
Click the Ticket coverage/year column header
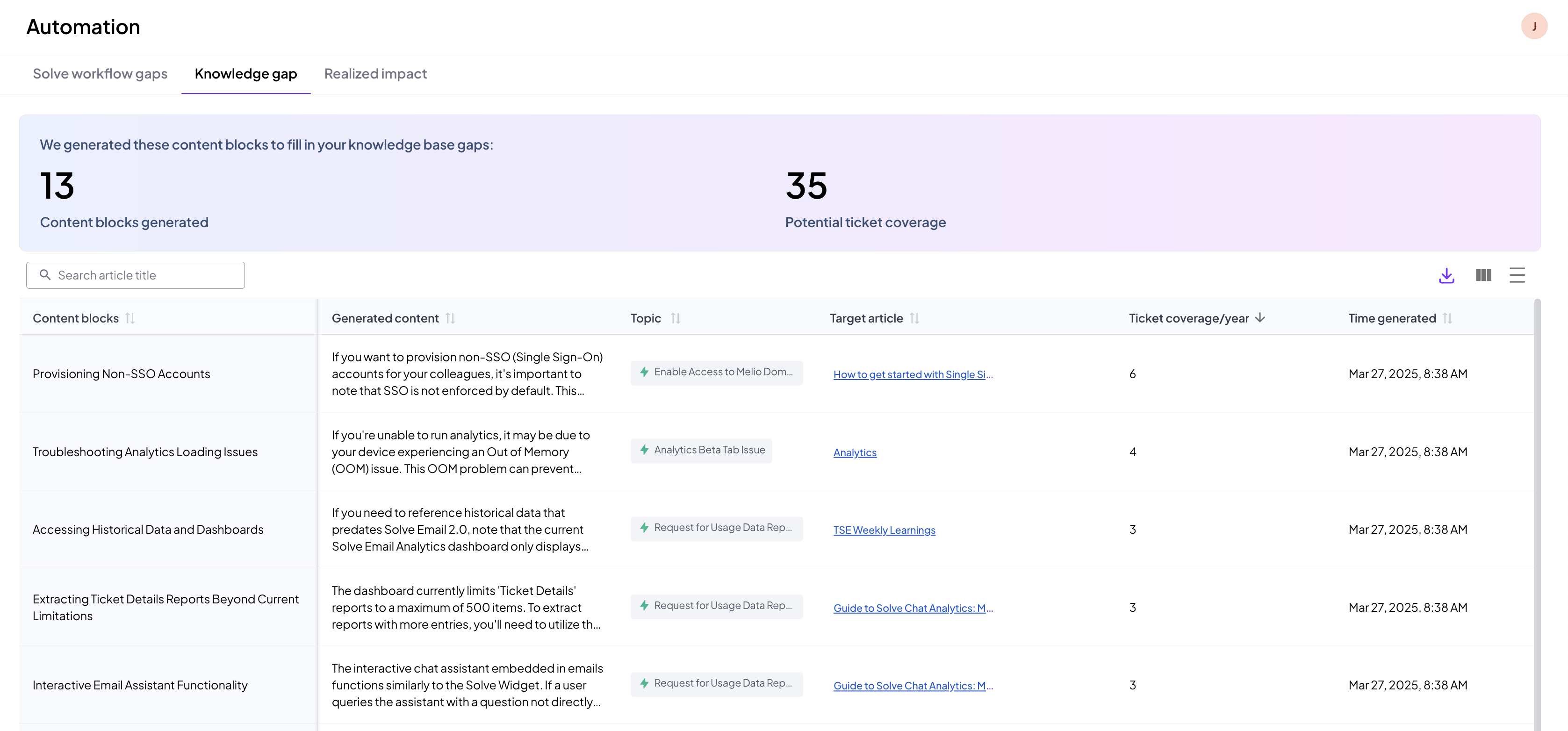pyautogui.click(x=1188, y=318)
